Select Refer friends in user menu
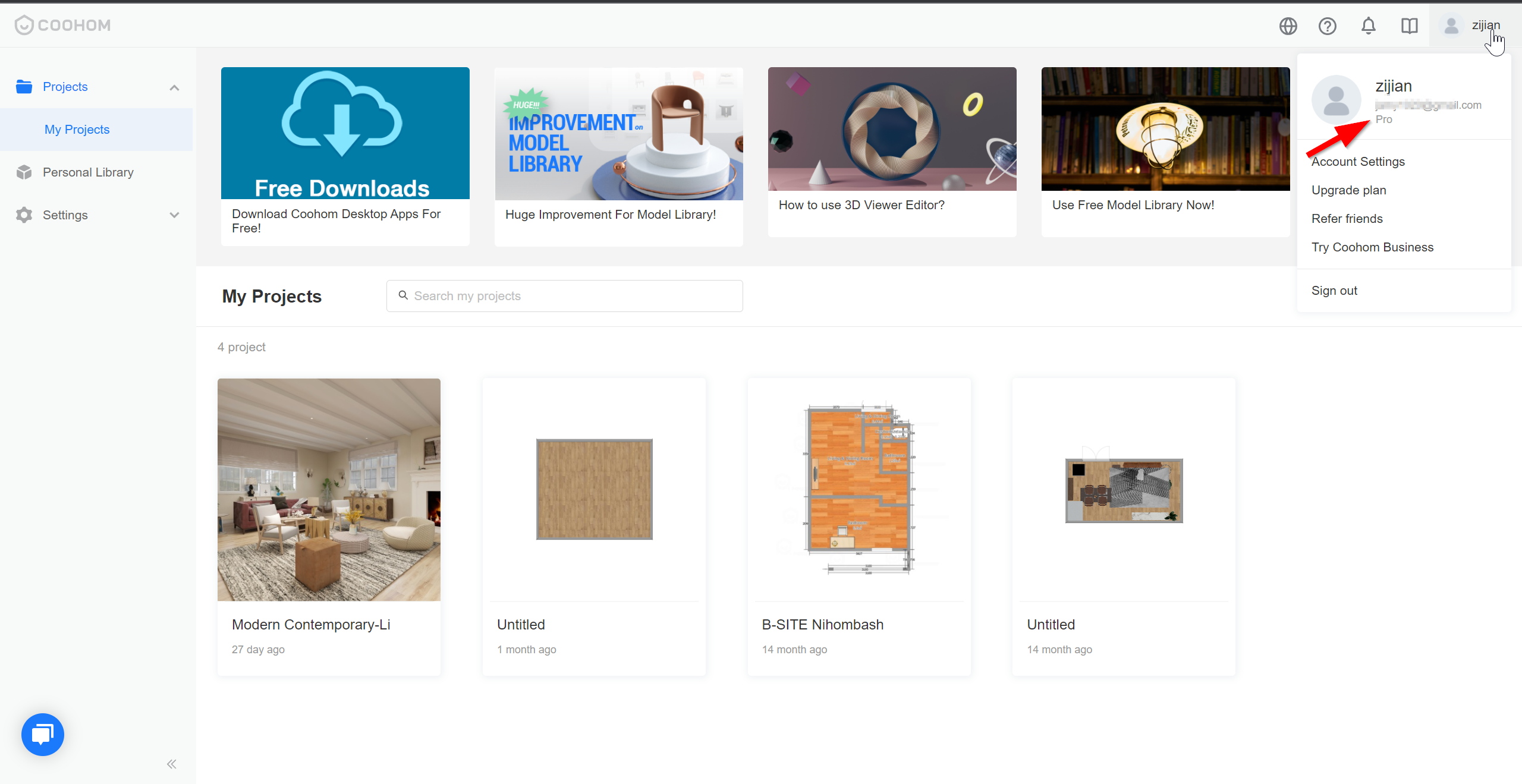Image resolution: width=1522 pixels, height=784 pixels. pyautogui.click(x=1347, y=219)
